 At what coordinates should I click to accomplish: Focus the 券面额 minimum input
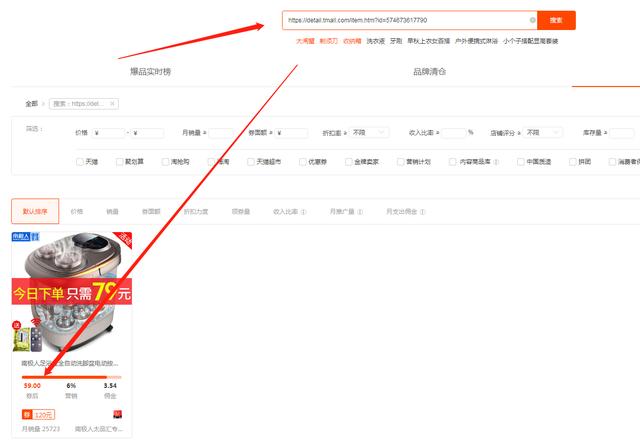tap(291, 133)
